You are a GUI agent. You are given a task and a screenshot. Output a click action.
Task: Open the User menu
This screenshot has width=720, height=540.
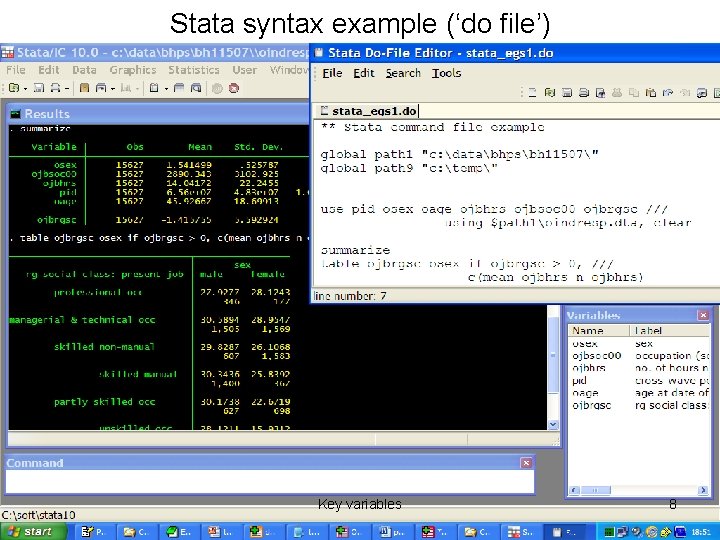point(244,70)
